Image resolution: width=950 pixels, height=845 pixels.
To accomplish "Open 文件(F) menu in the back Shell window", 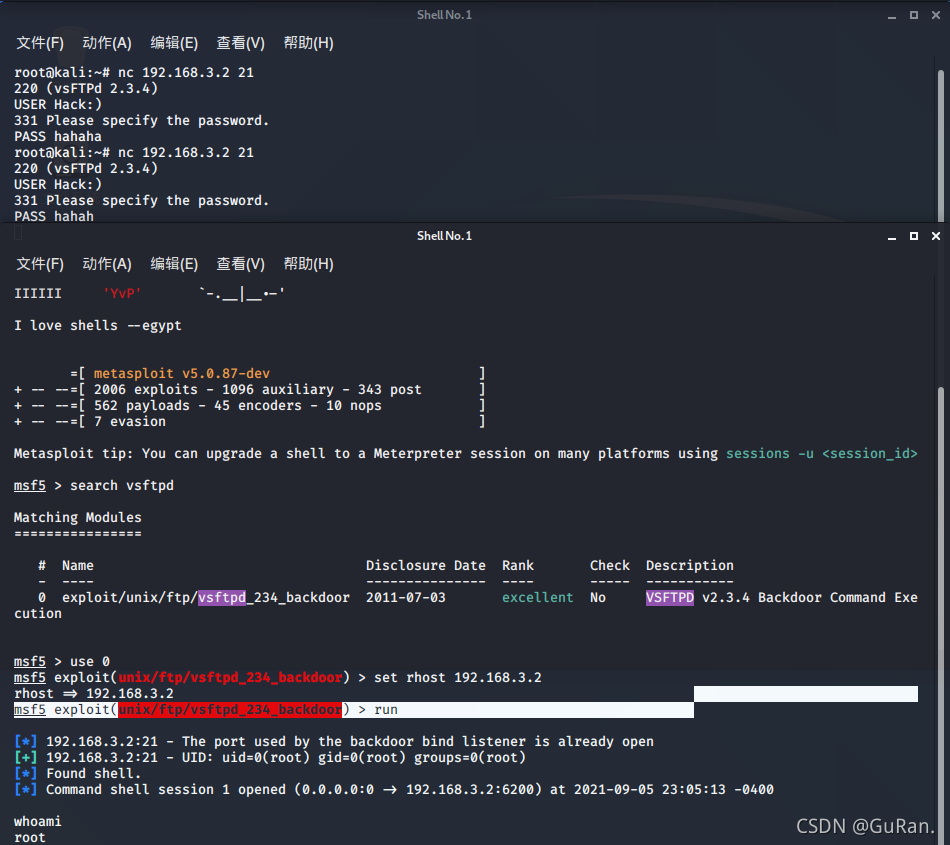I will point(40,43).
